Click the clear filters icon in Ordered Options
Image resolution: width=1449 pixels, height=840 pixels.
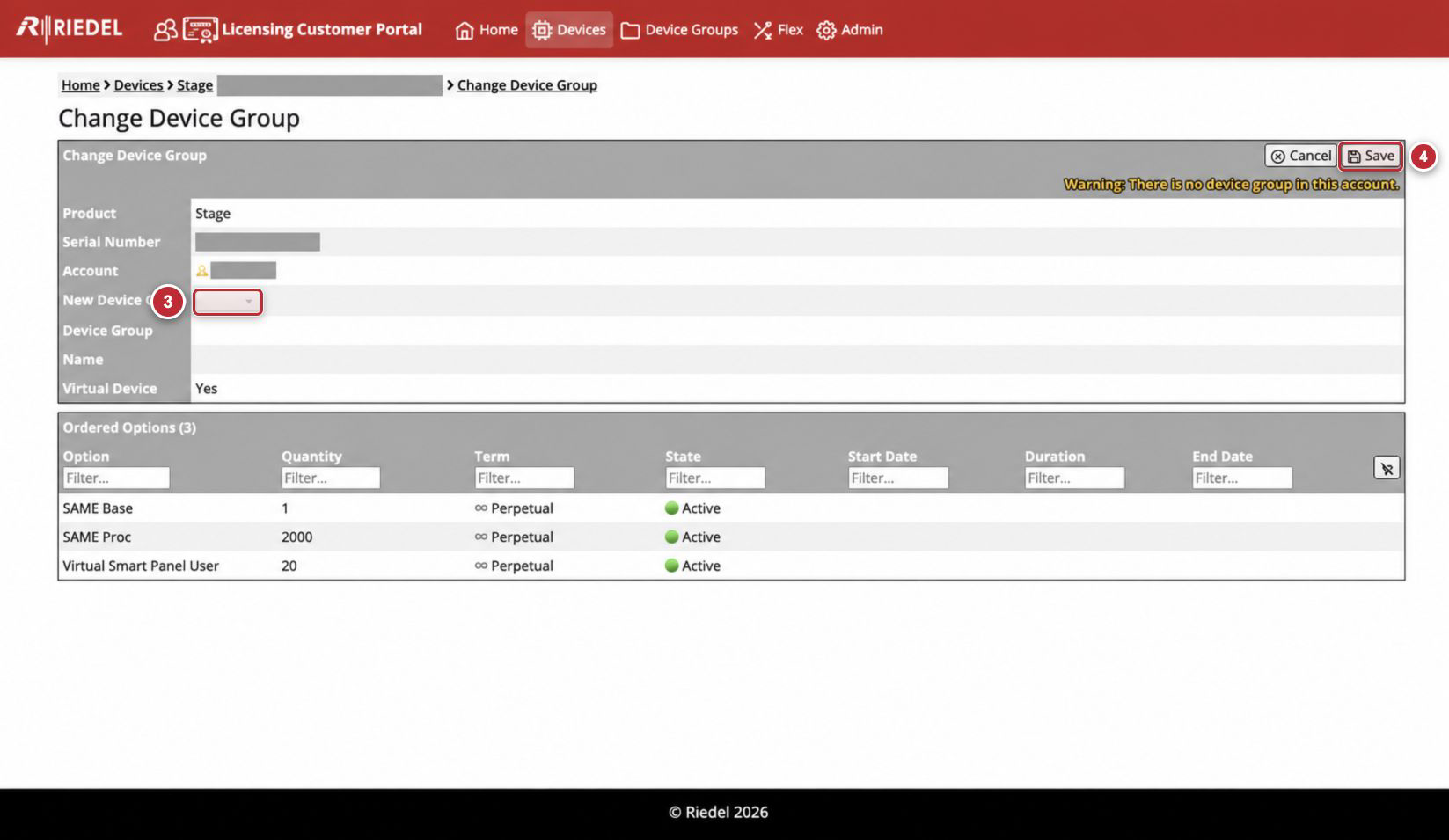(1387, 468)
